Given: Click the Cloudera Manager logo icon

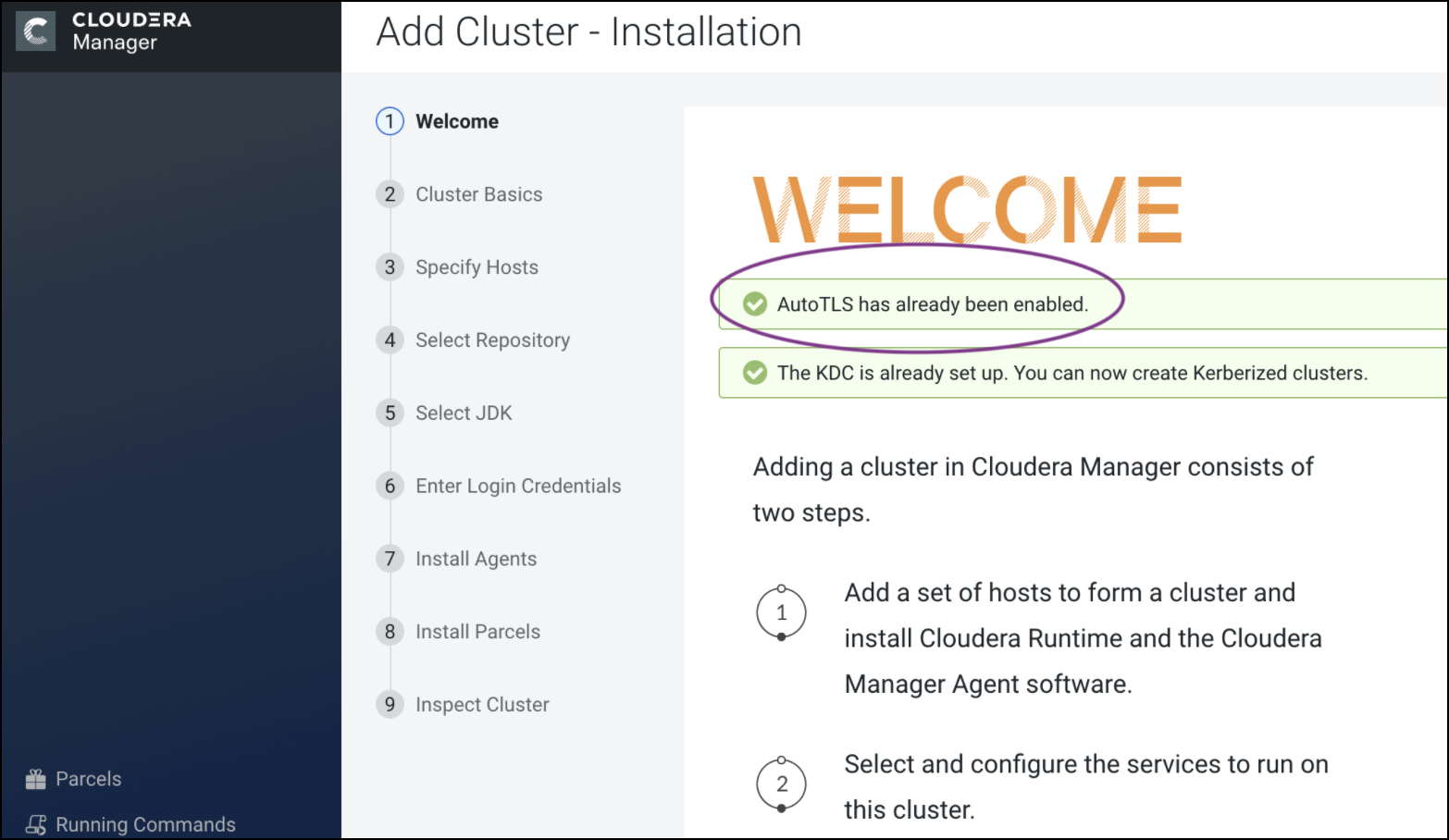Looking at the screenshot, I should 36,31.
